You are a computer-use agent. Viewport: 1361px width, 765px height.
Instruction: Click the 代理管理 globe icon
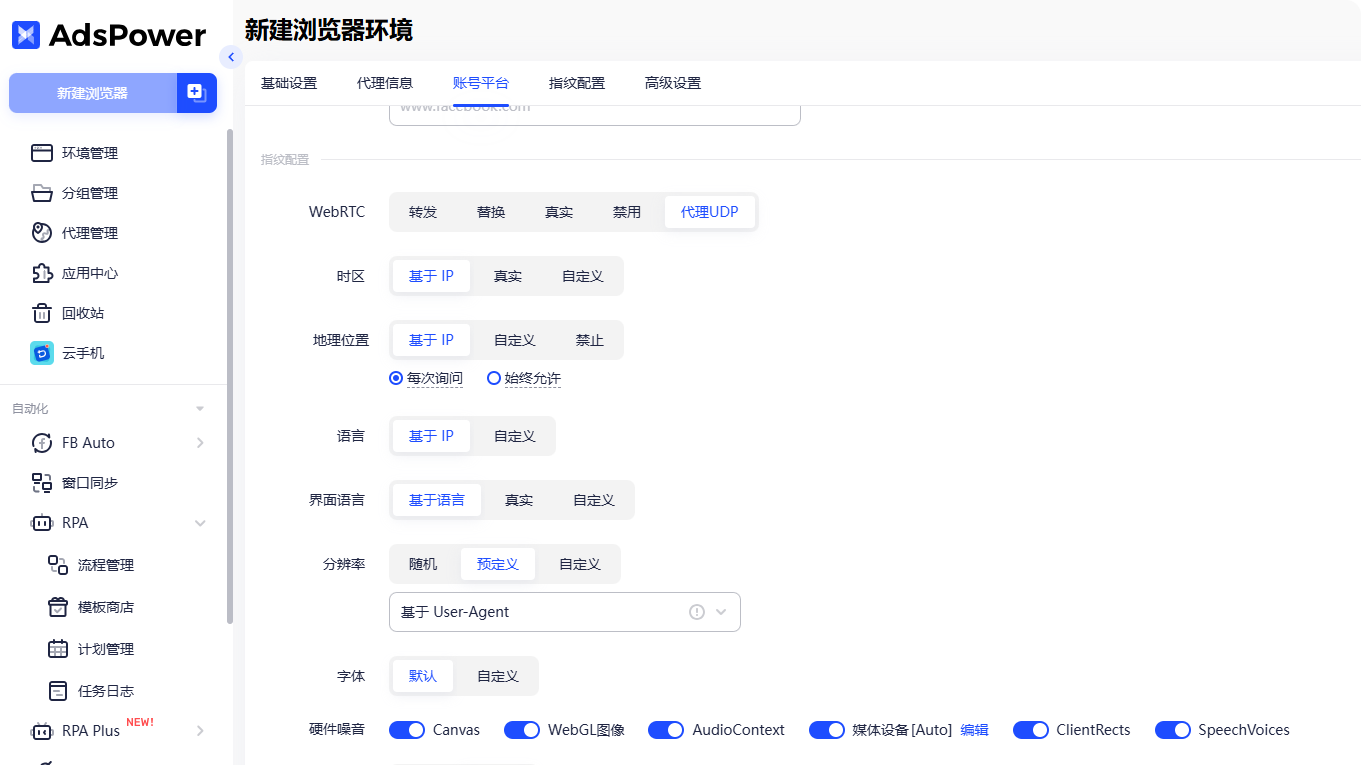[x=41, y=233]
